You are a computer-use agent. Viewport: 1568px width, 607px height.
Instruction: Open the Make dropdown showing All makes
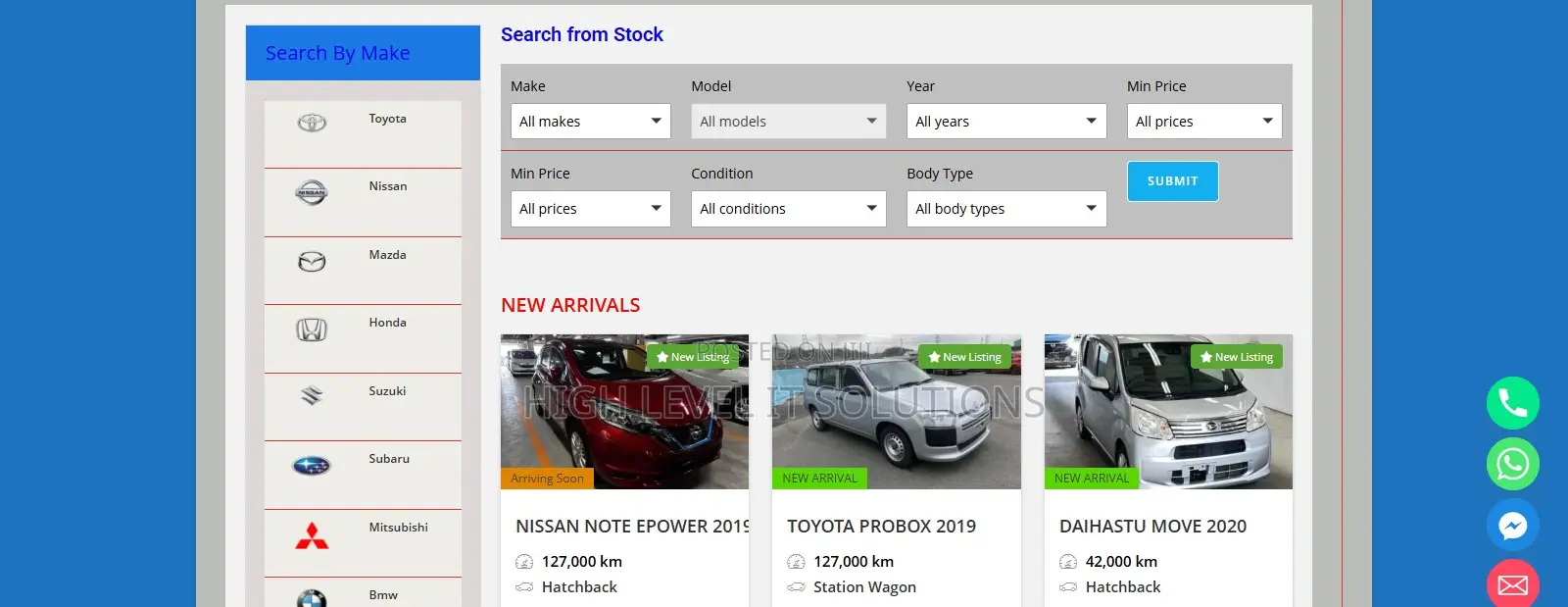coord(591,122)
